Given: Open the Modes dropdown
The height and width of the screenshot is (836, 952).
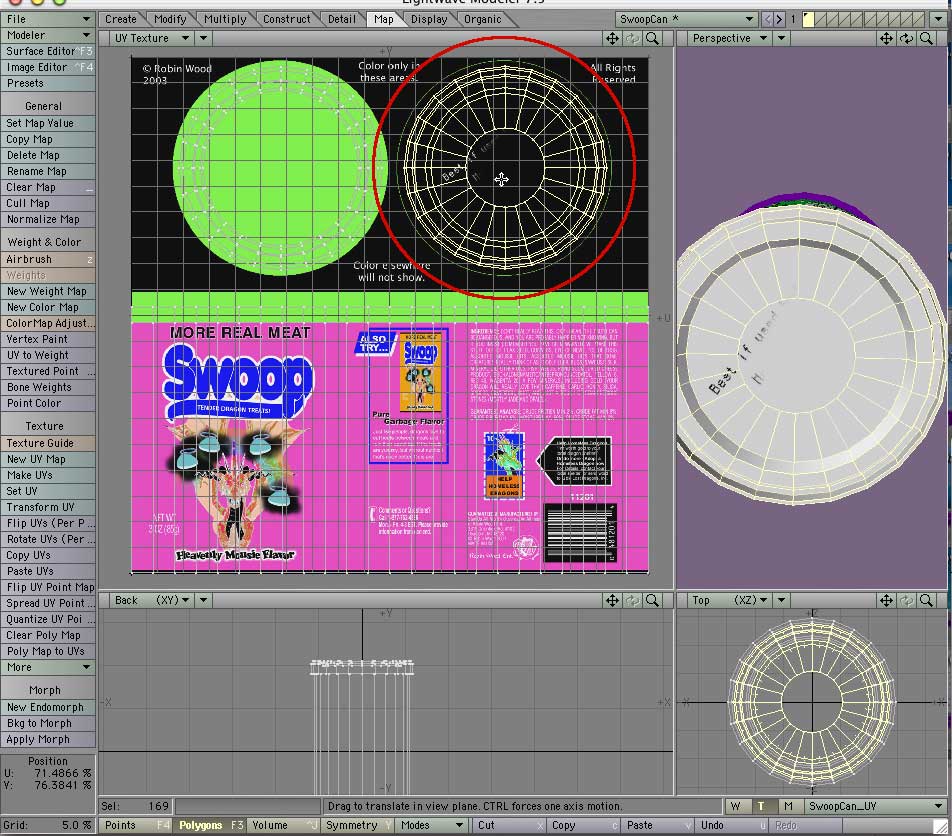Looking at the screenshot, I should click(x=431, y=826).
